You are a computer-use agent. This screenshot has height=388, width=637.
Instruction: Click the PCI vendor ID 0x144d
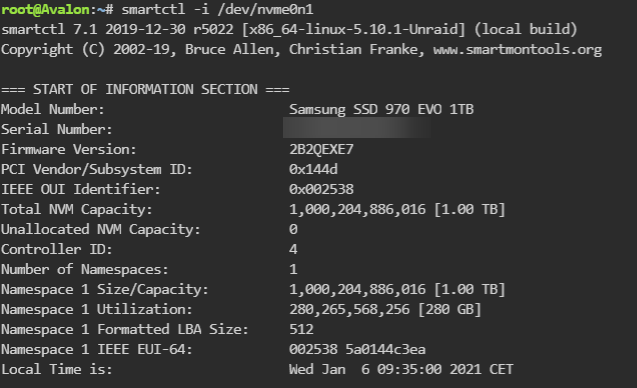[313, 169]
